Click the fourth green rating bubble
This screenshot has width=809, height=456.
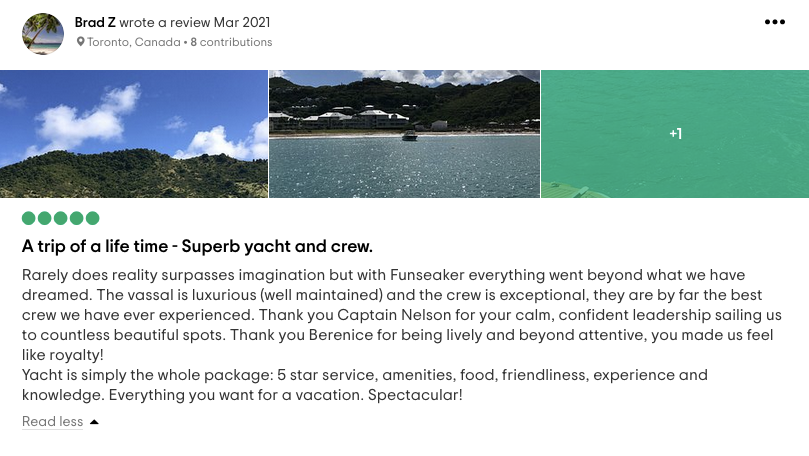click(76, 218)
